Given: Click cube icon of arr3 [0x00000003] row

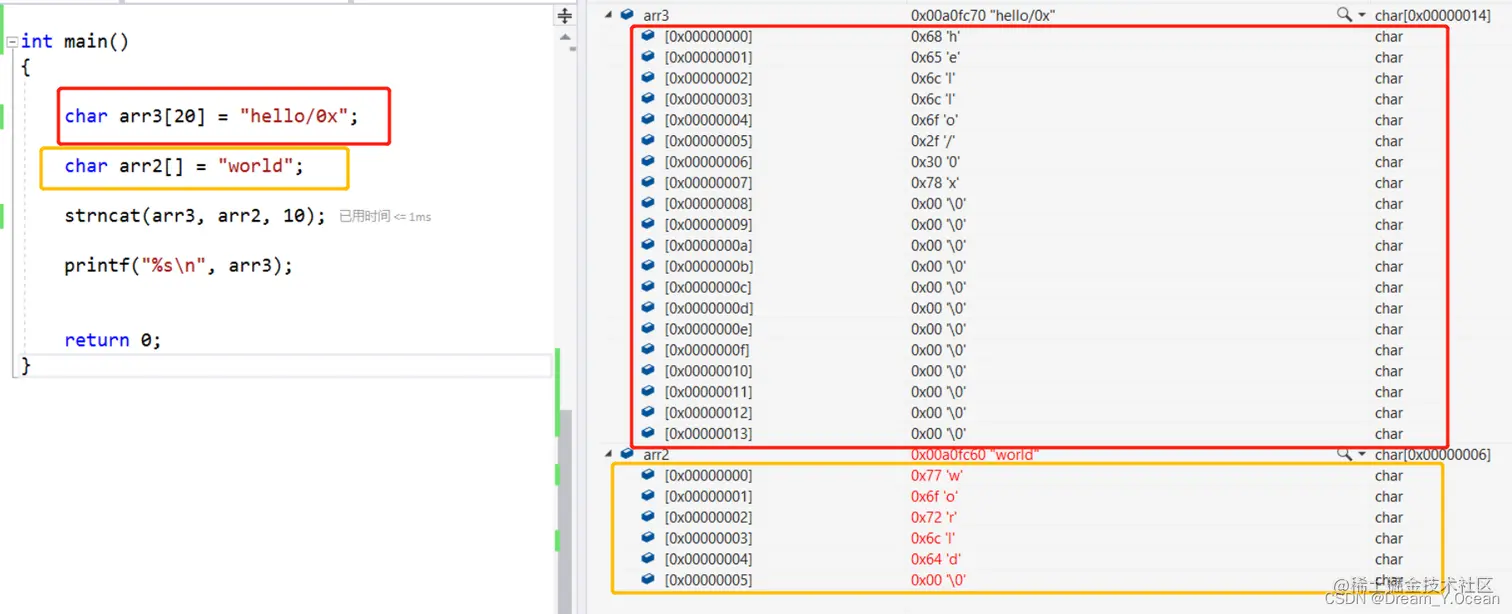Looking at the screenshot, I should [x=648, y=99].
